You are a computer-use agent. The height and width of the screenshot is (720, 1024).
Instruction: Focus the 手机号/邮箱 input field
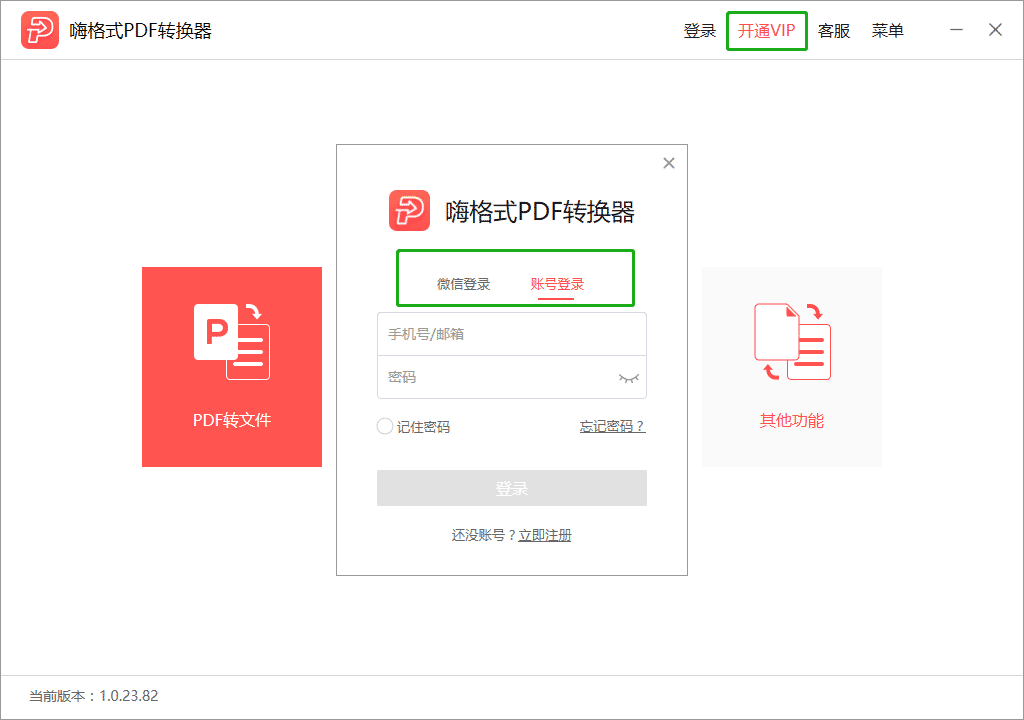[512, 334]
